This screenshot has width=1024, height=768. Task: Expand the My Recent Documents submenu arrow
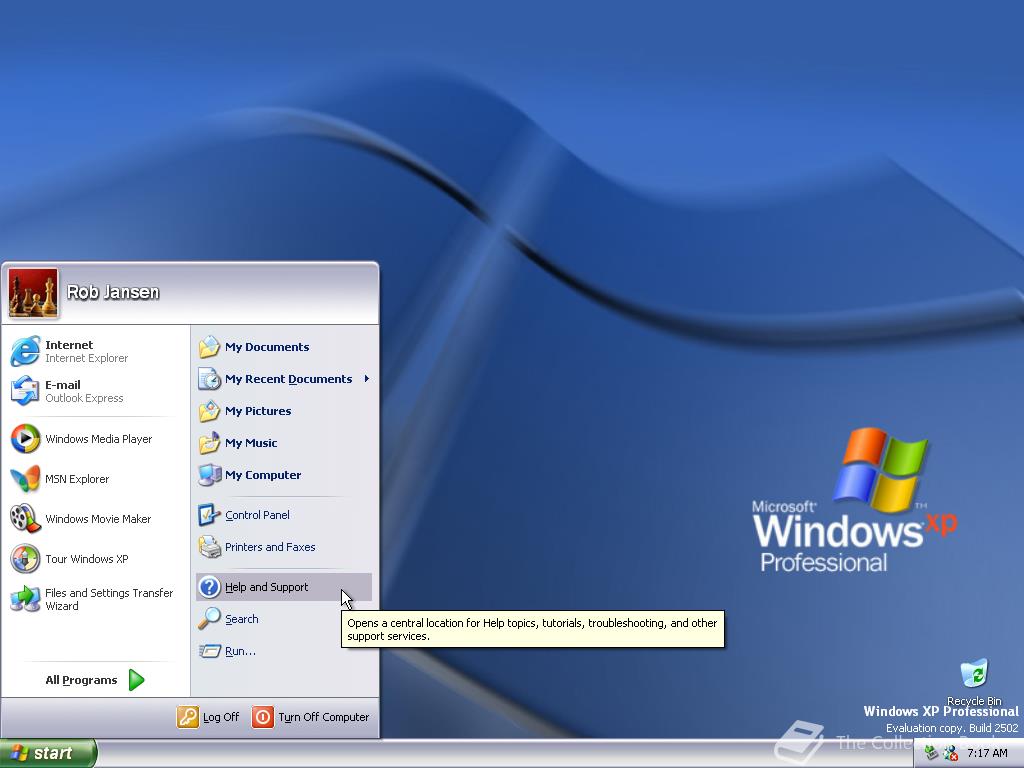366,379
